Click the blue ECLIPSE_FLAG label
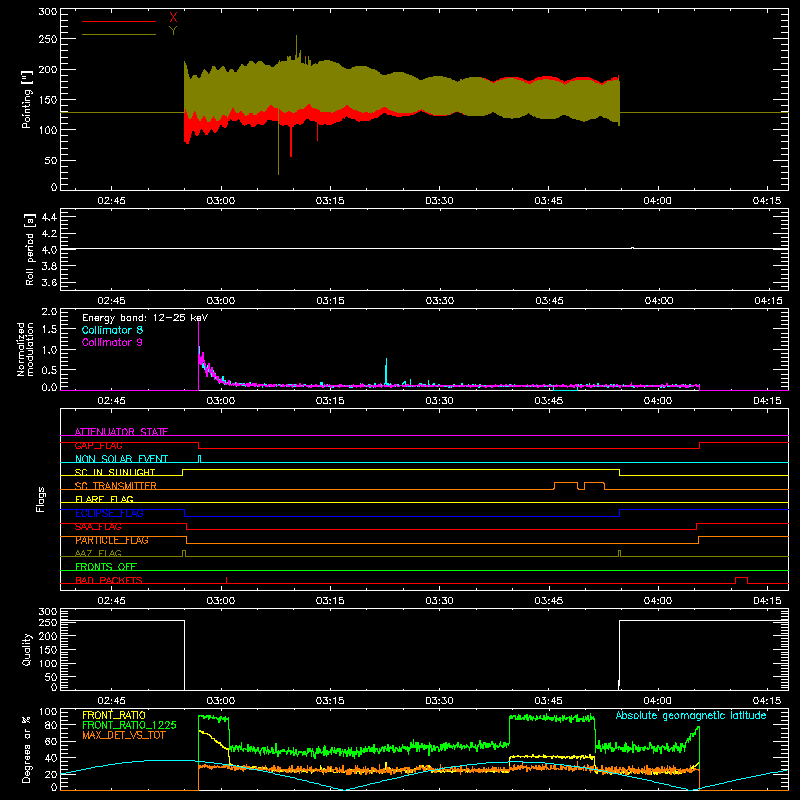The image size is (800, 800). point(109,513)
